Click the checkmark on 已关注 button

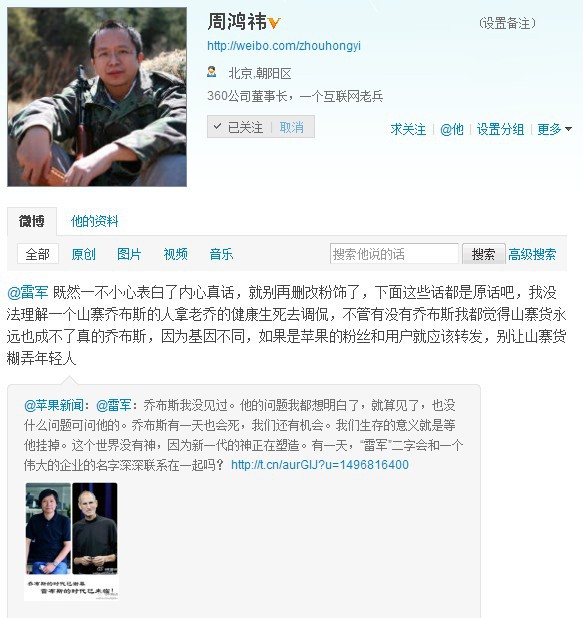pos(217,127)
